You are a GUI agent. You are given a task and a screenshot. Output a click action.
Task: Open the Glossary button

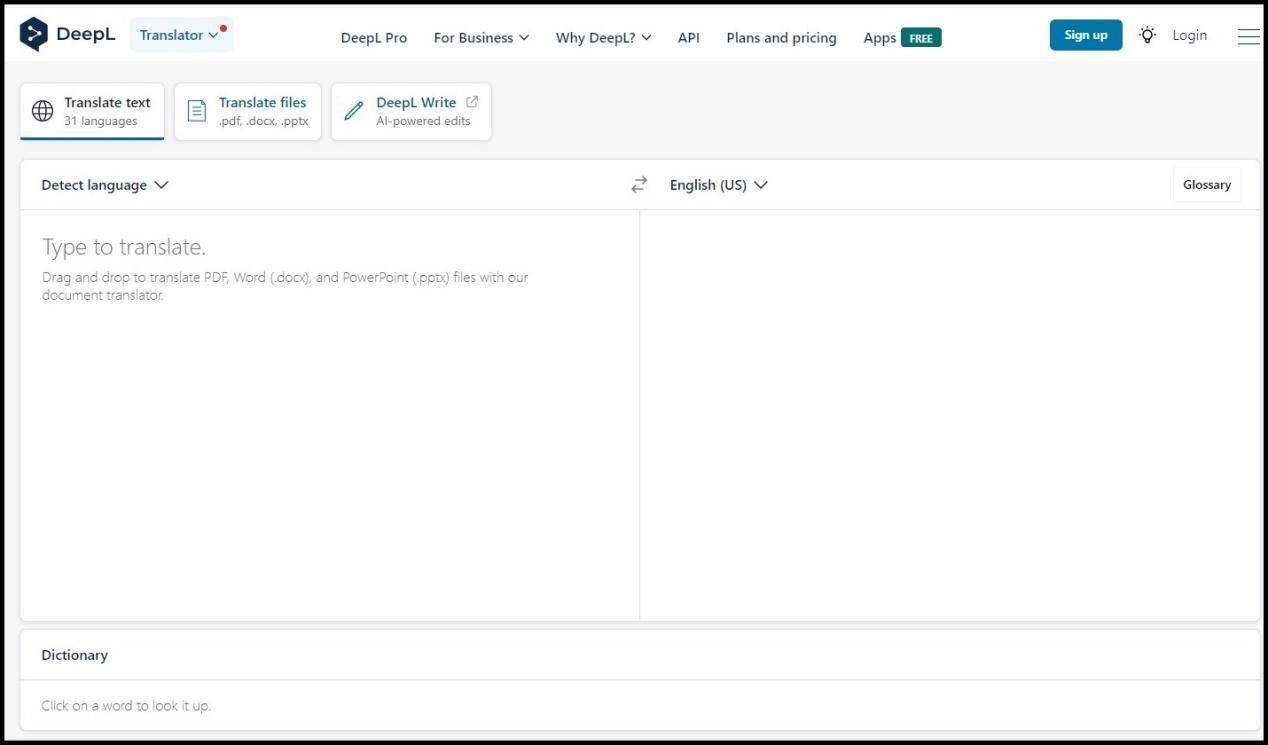click(1206, 185)
